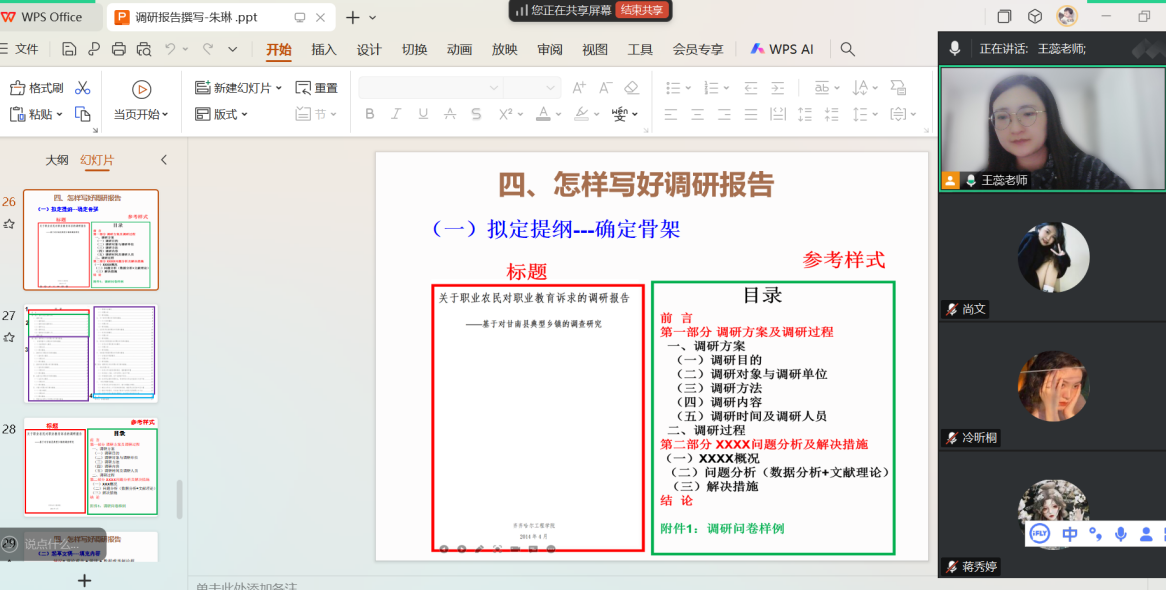Click the Reset (重置) slide icon
Viewport: 1166px width, 590px height.
pos(317,88)
